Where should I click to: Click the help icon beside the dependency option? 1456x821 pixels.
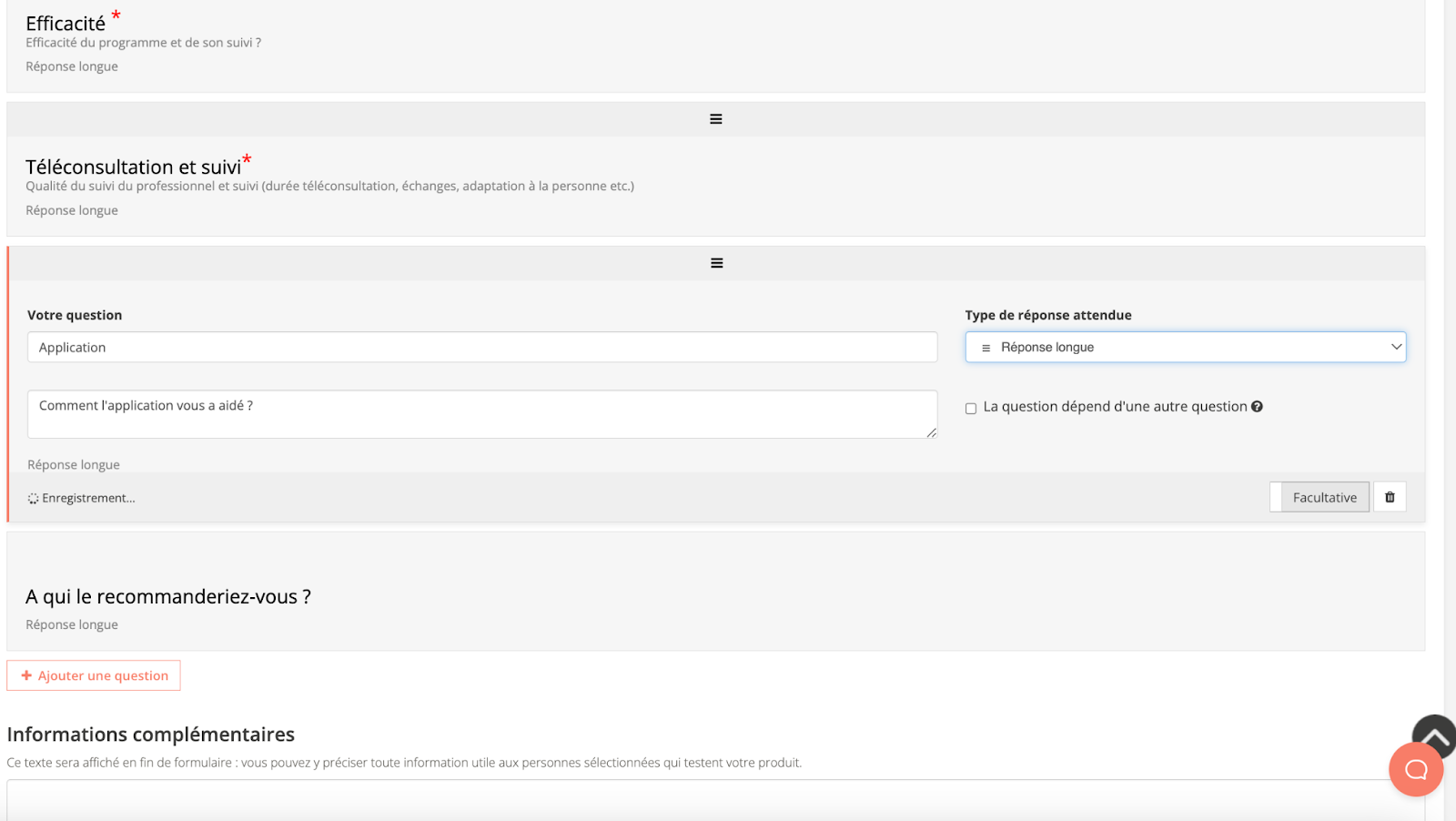tap(1257, 407)
